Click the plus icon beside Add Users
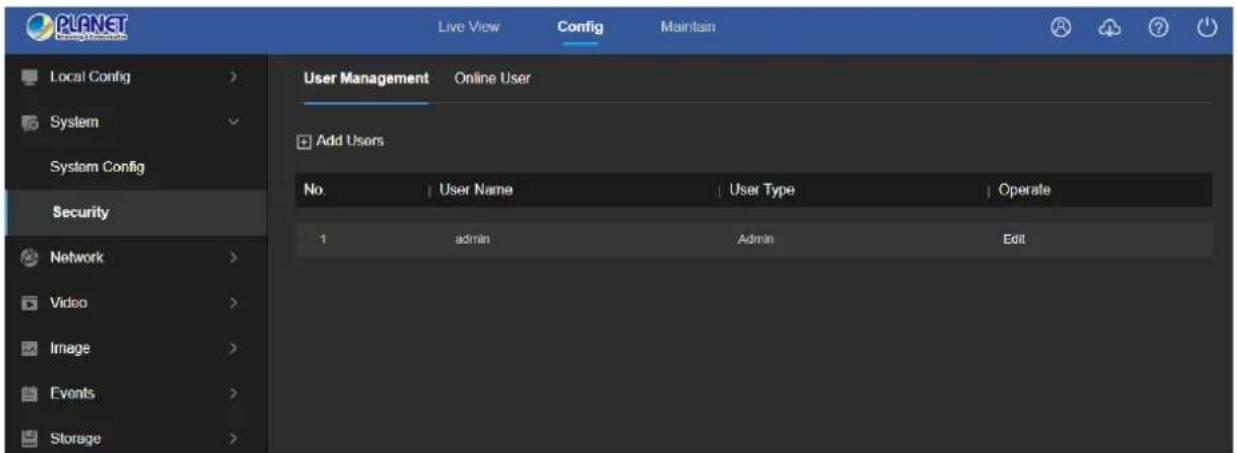The image size is (1237, 453). (303, 142)
